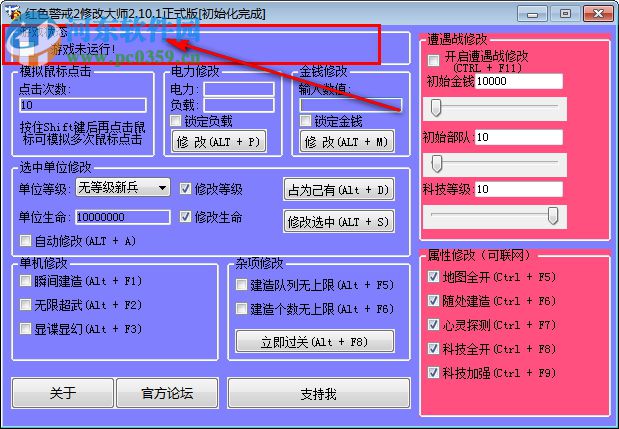Viewport: 619px width, 429px height.
Task: Click the 支持我 button
Action: tap(319, 393)
